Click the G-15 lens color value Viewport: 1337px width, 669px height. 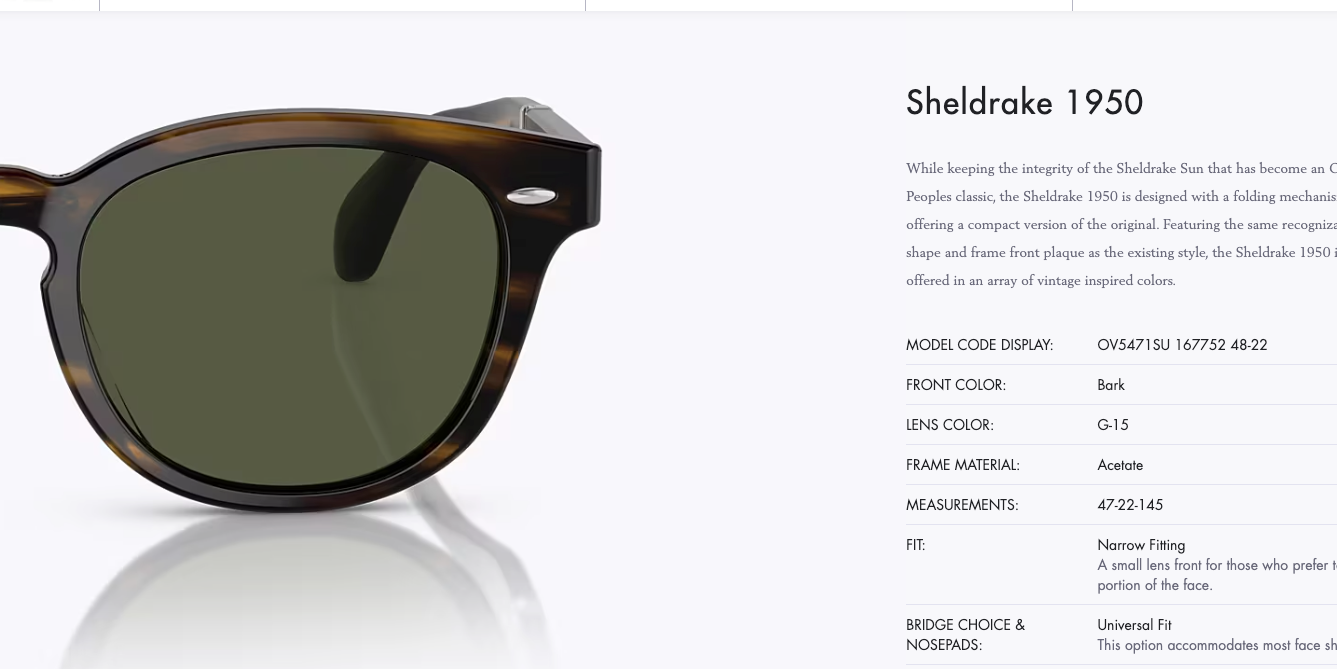pos(1113,425)
